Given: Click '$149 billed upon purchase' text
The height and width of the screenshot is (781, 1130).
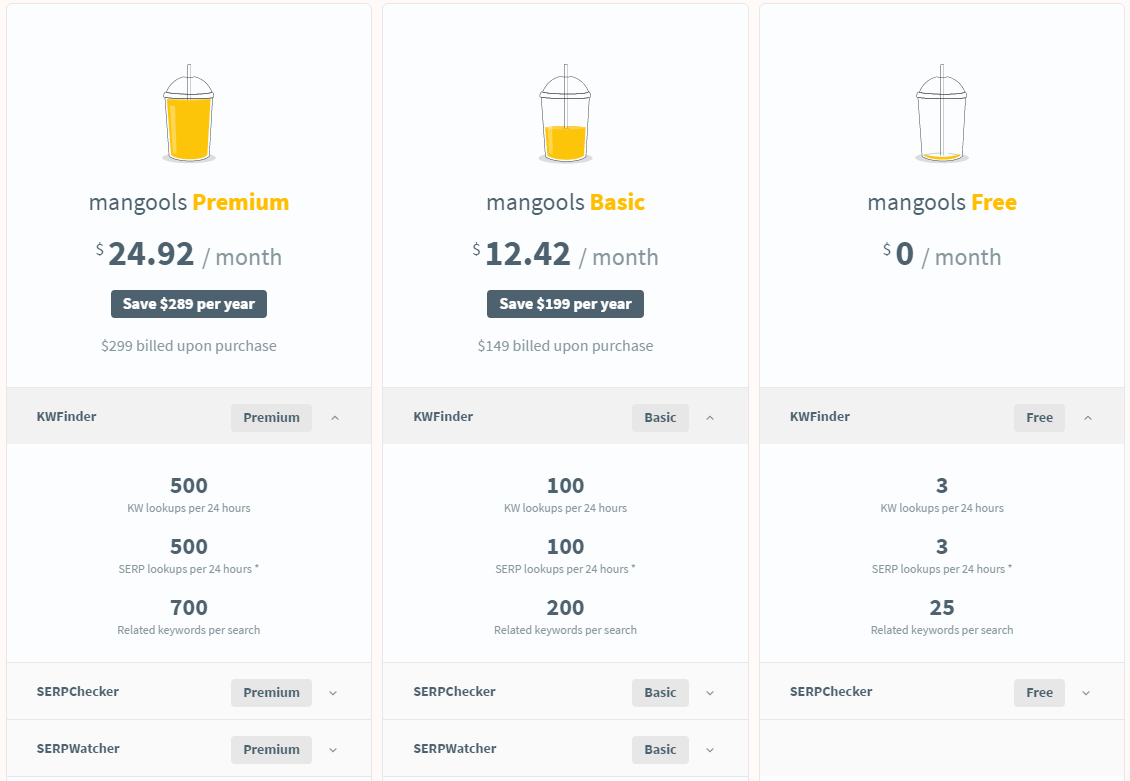Looking at the screenshot, I should point(566,346).
